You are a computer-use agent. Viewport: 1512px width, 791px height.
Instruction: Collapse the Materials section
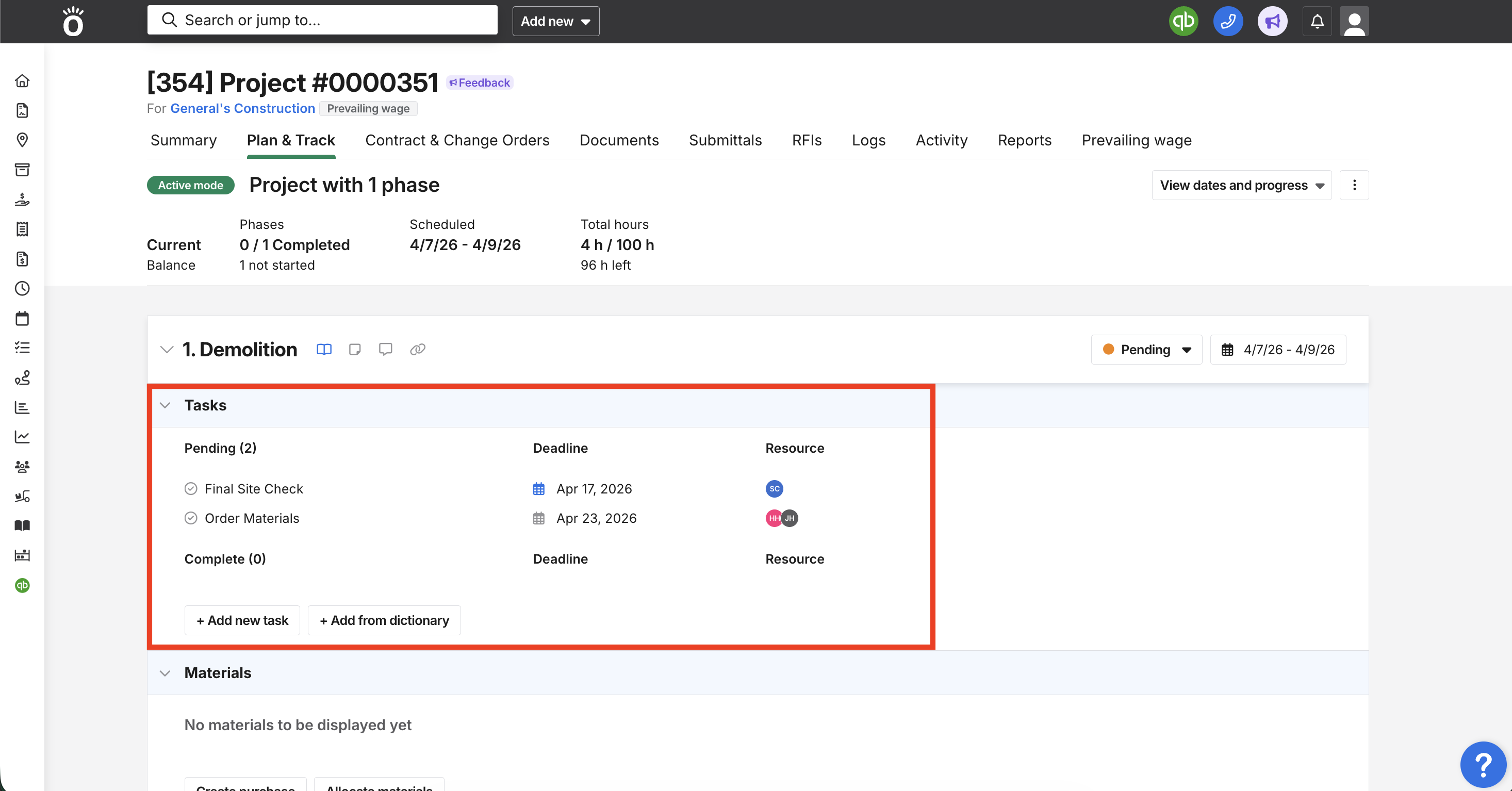pos(166,673)
